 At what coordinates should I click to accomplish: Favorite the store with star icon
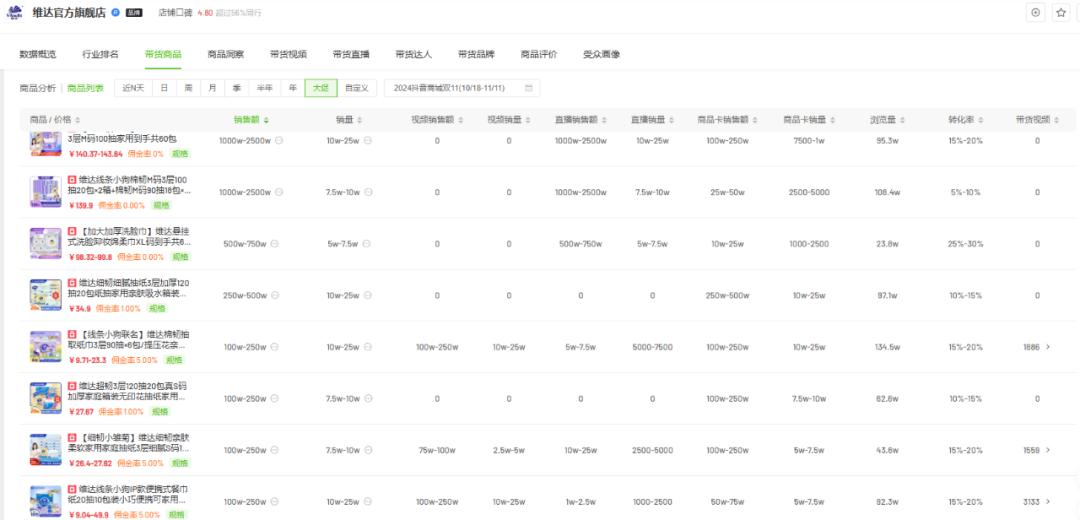(1061, 12)
